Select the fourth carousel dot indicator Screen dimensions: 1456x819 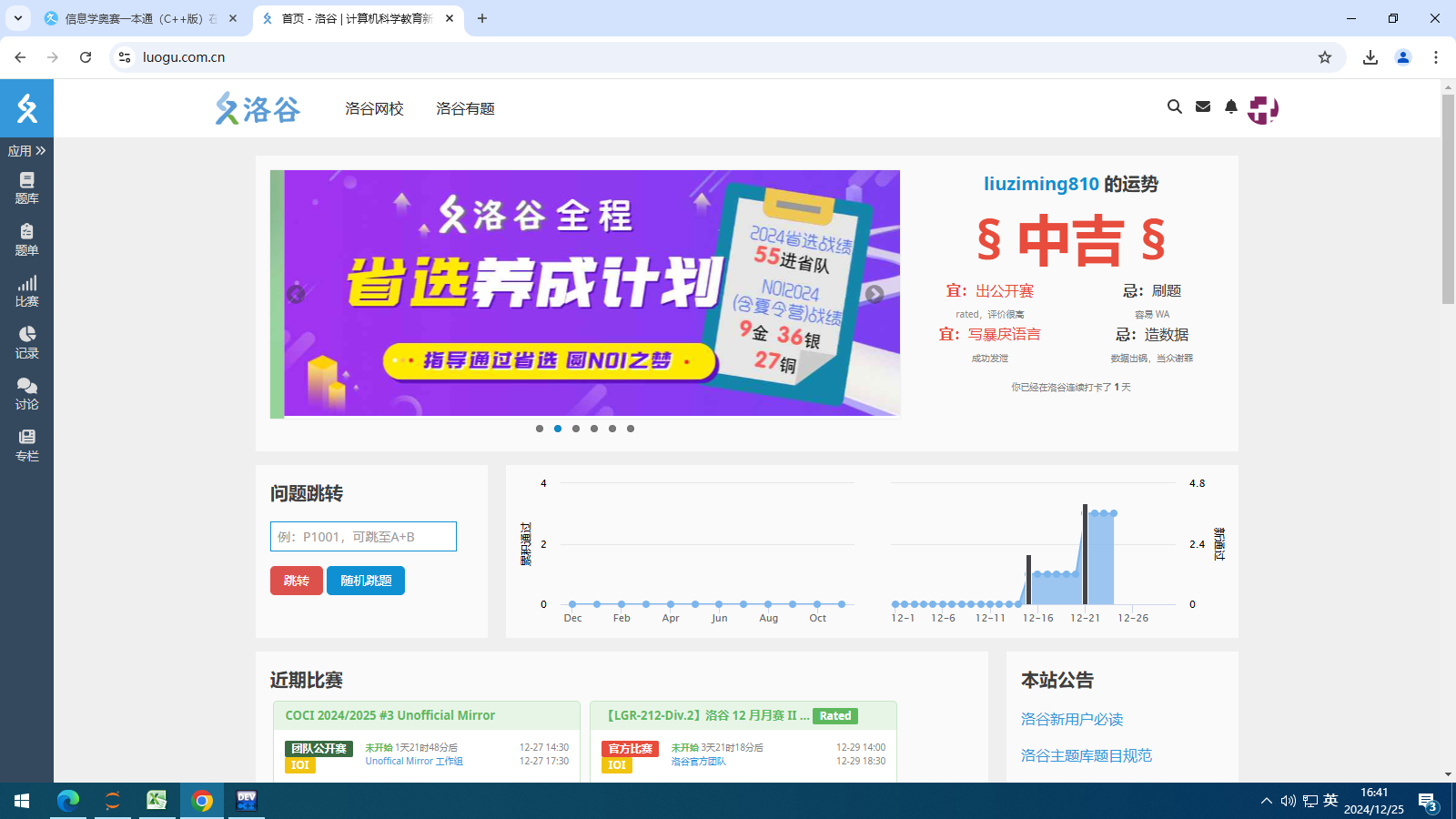[594, 429]
